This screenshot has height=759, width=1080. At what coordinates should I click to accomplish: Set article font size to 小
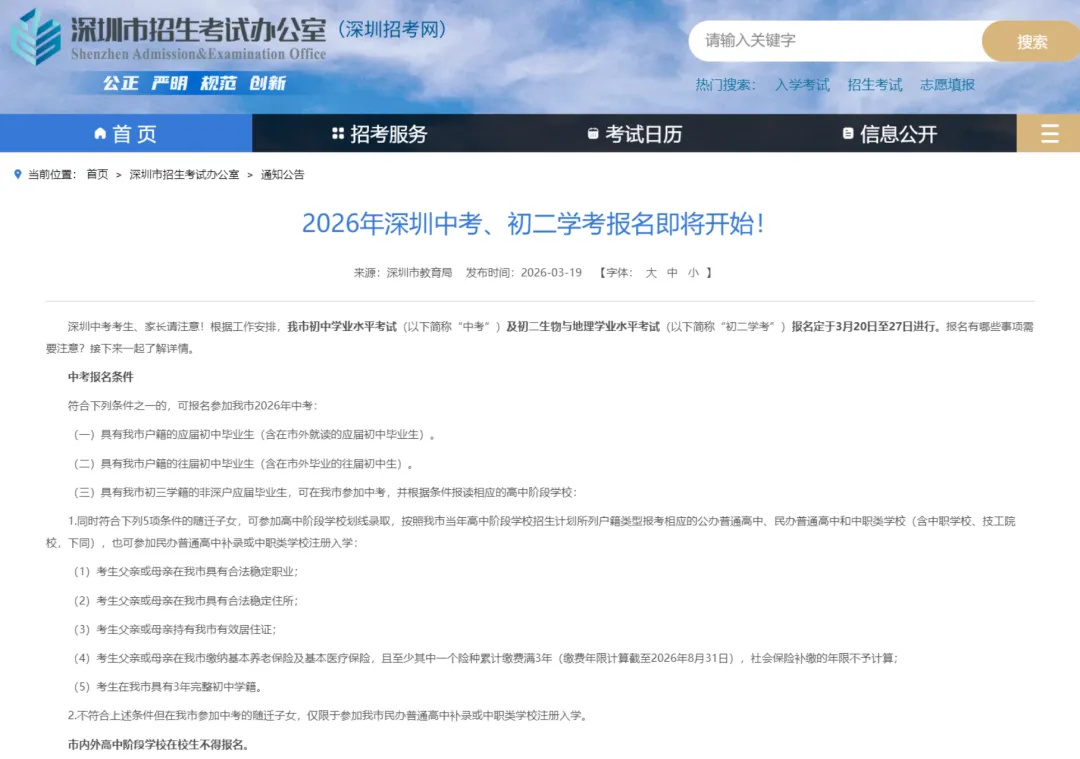tap(692, 272)
